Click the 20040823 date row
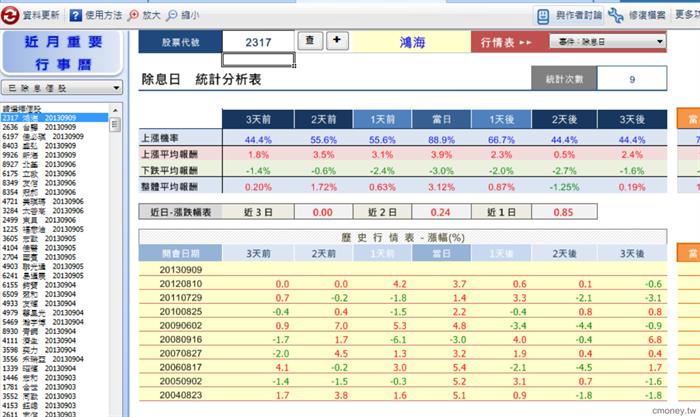The image size is (700, 417). (403, 395)
